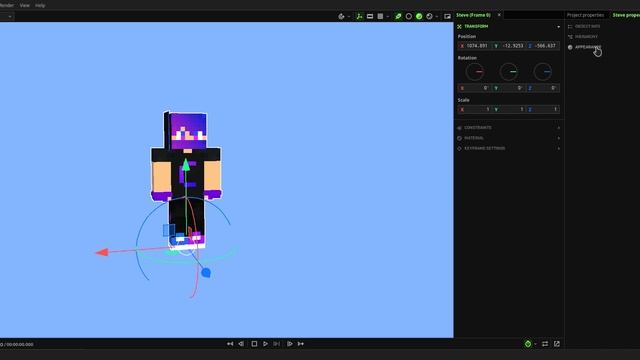Screen dimensions: 640x360
Task: Select the textured sphere render mode icon
Action: 429,16
